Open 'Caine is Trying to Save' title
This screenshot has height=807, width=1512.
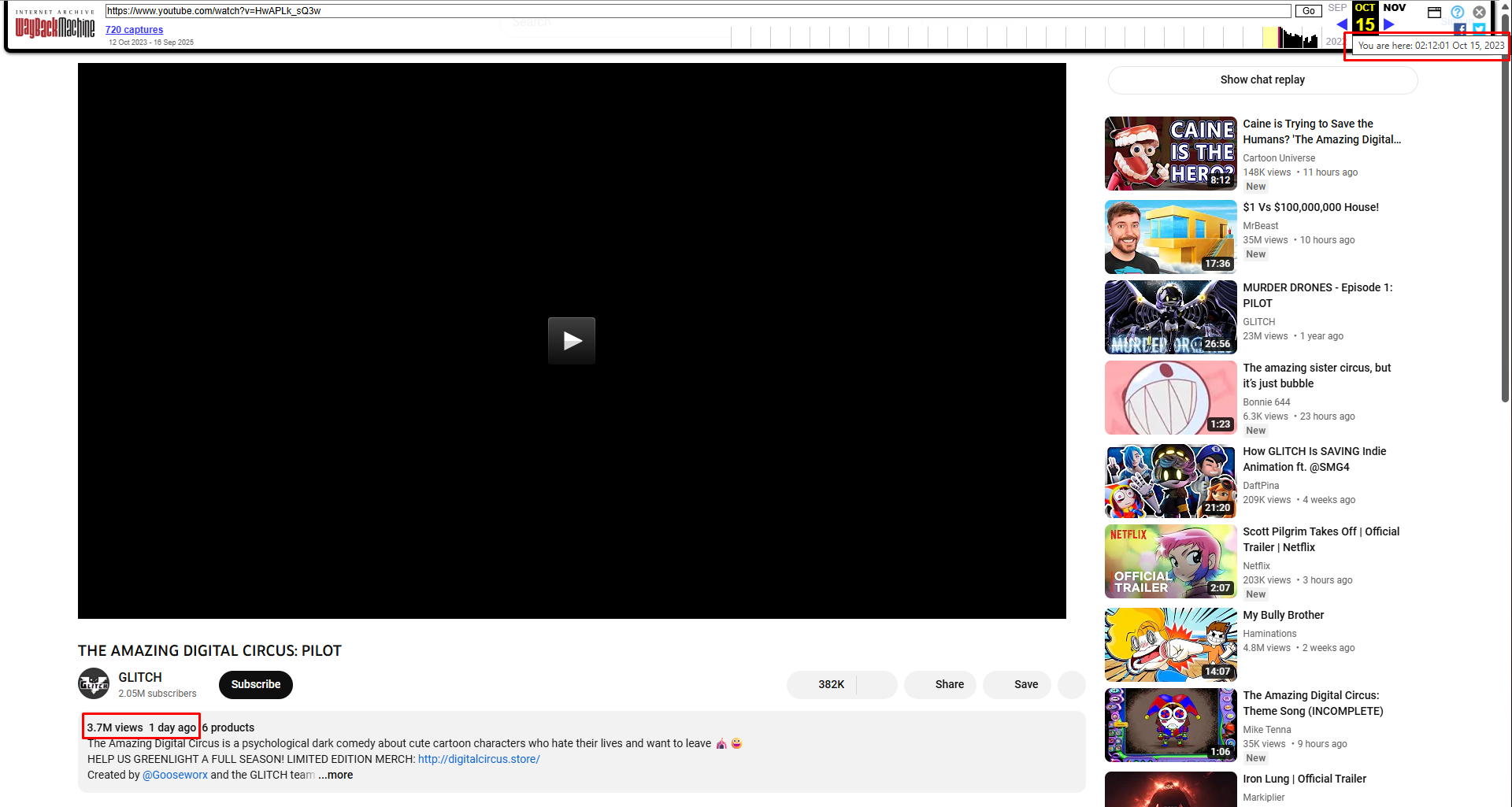pos(1322,131)
